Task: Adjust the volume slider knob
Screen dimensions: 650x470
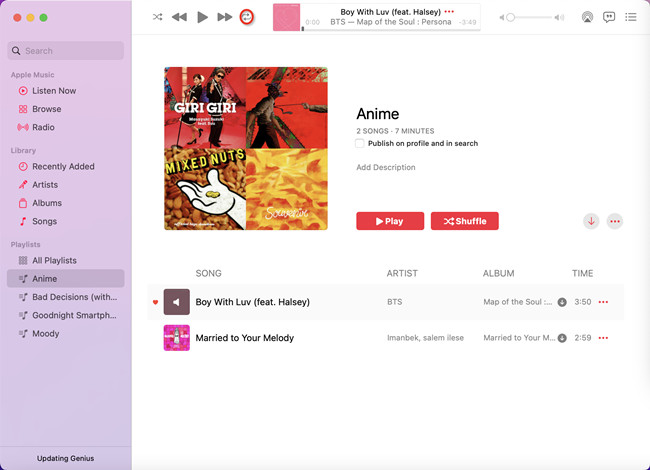Action: tap(511, 17)
